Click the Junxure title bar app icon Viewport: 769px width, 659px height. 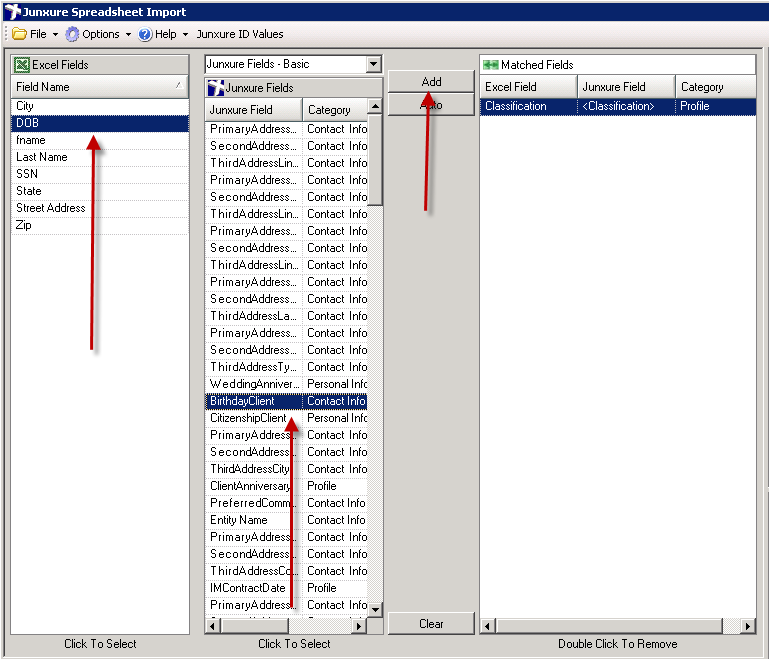[13, 11]
